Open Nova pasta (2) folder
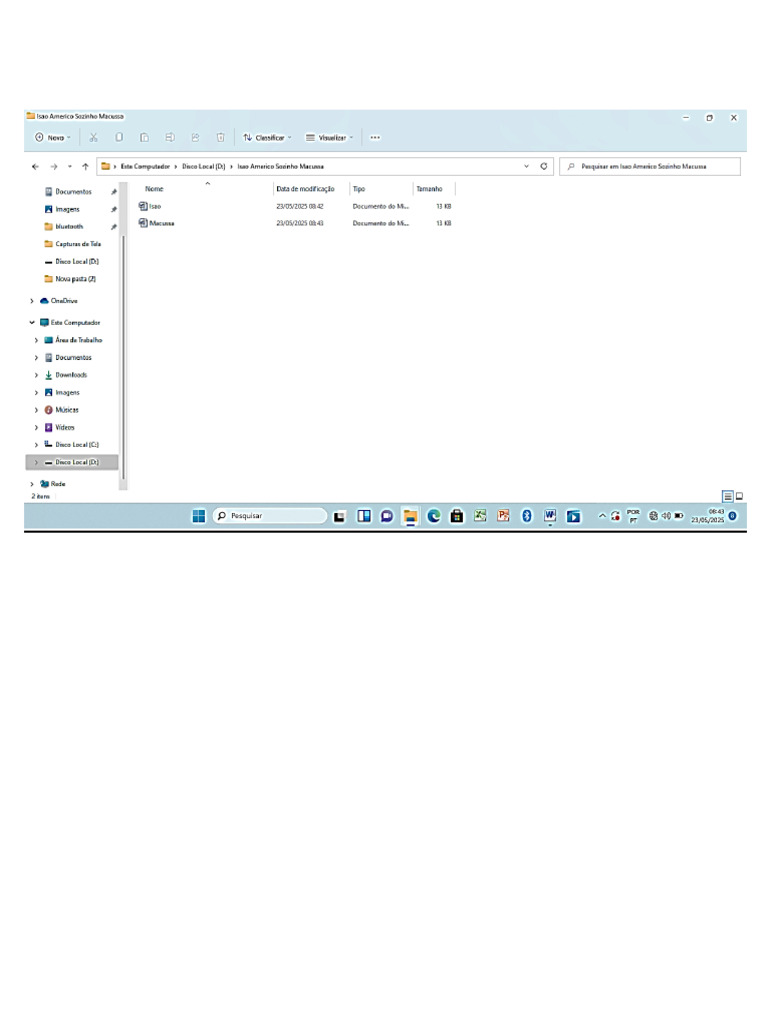Screen dimensions: 768x1024 [75, 279]
